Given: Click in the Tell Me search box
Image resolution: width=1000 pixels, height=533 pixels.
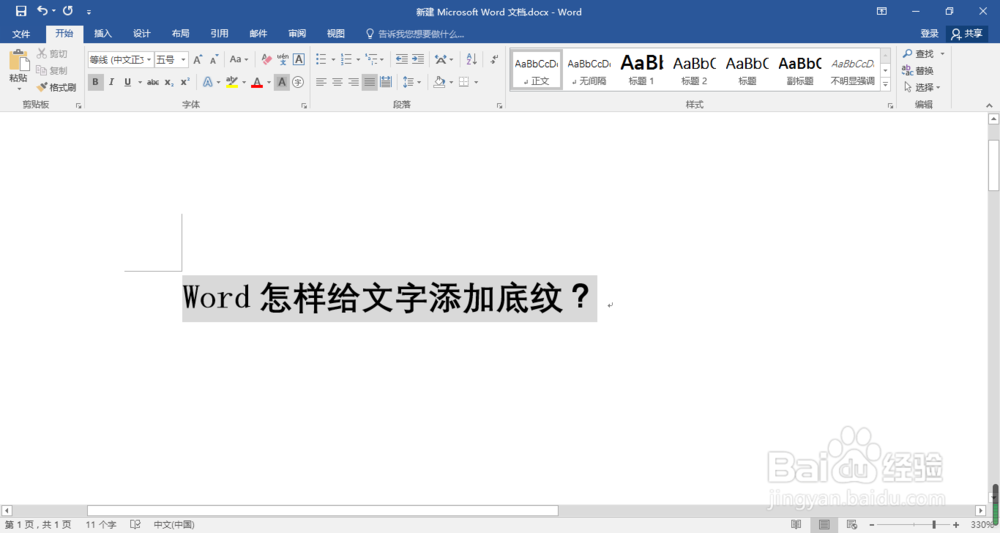Looking at the screenshot, I should tap(421, 34).
